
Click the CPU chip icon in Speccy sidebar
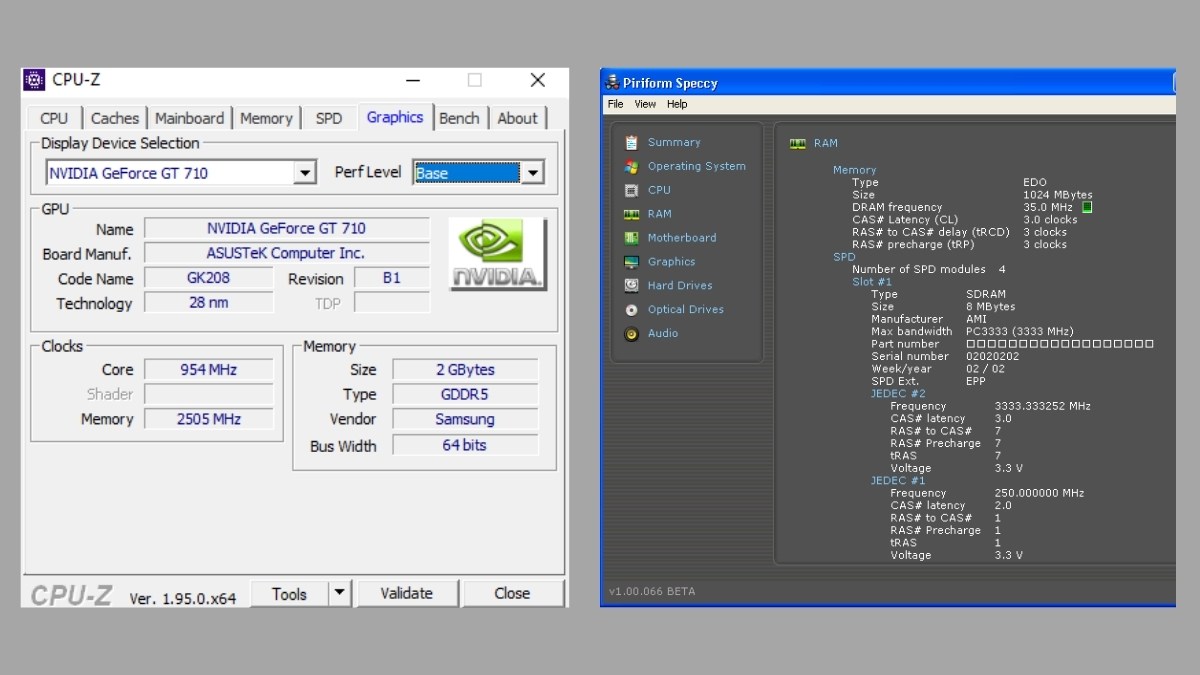pos(631,190)
